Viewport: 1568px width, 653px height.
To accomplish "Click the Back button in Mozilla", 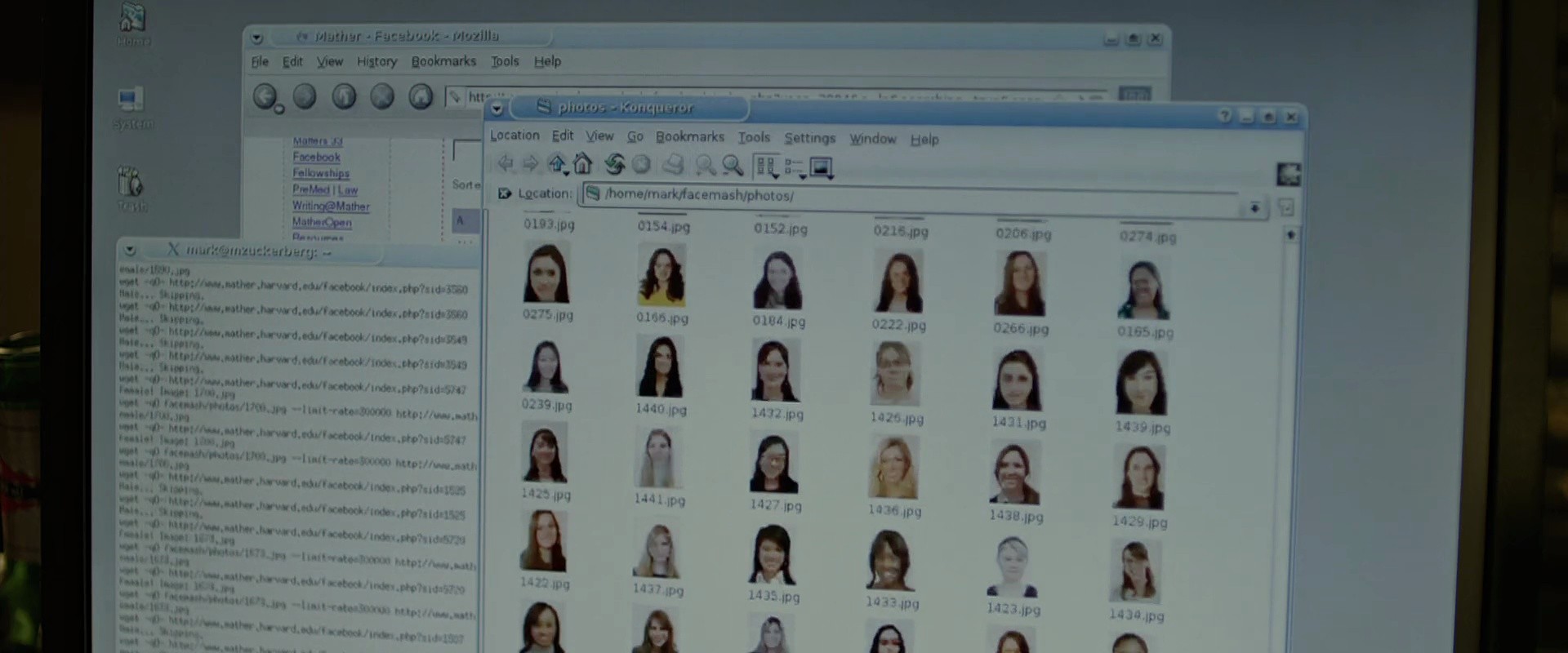I will (x=265, y=96).
